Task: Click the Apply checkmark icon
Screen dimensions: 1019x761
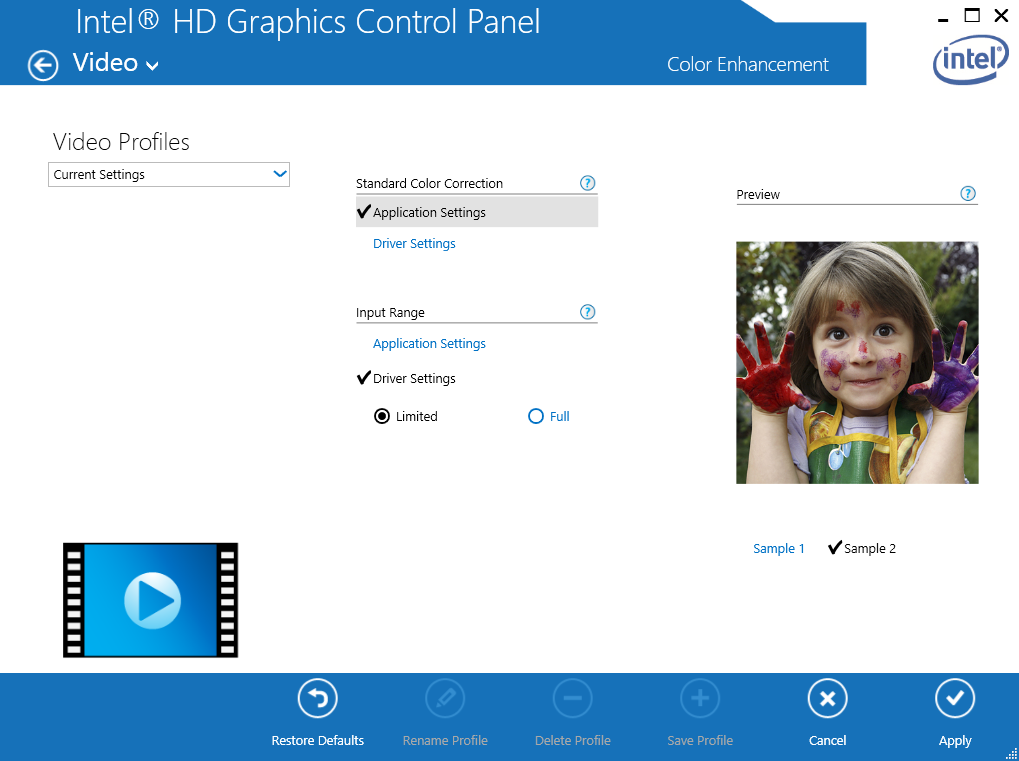Action: [955, 699]
